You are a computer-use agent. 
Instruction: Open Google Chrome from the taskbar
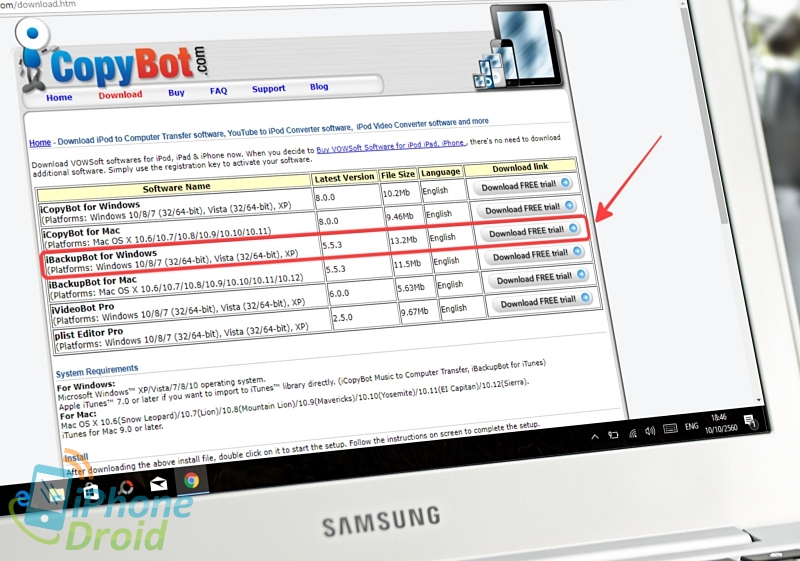point(191,480)
